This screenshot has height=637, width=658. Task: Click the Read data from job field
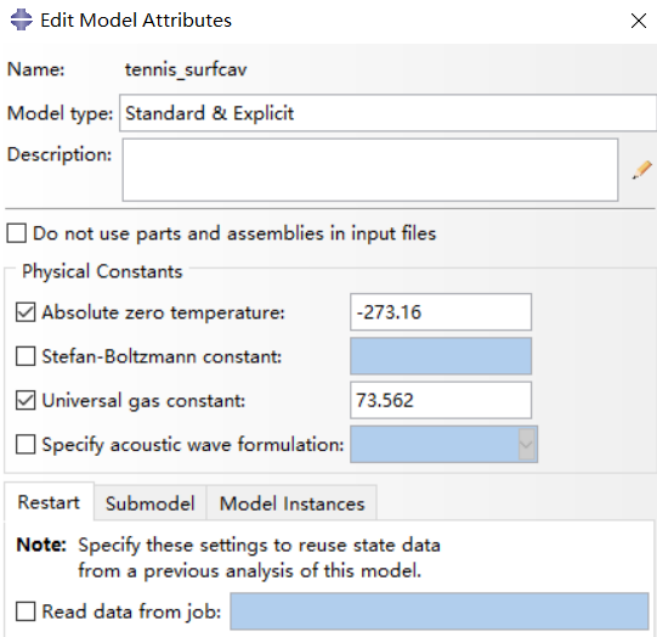438,611
